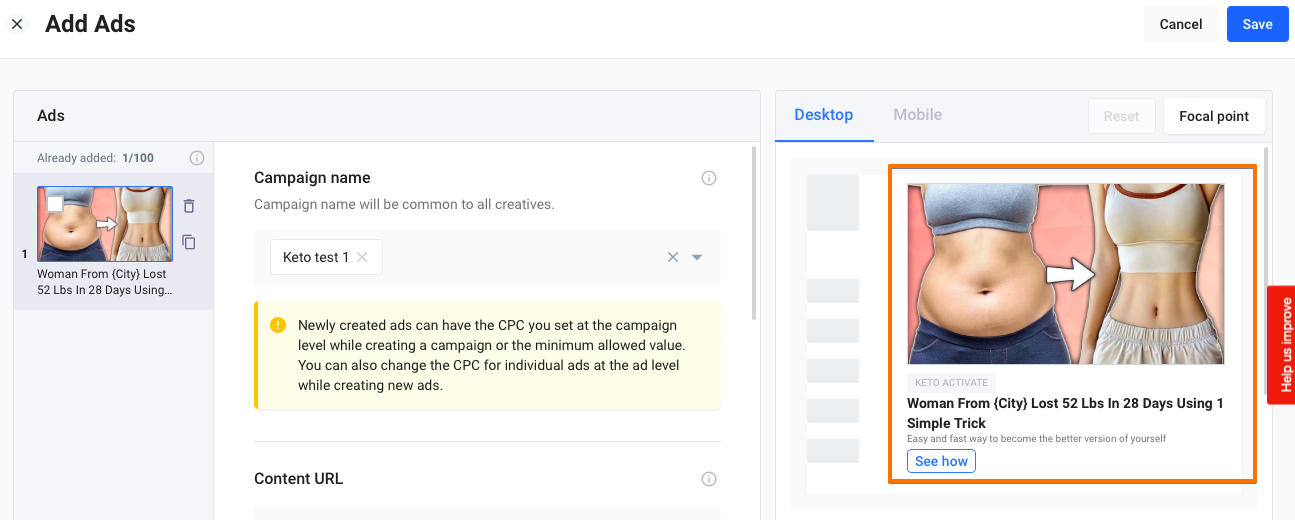Switch to the Desktop preview tab
Viewport: 1295px width, 520px height.
pos(823,115)
